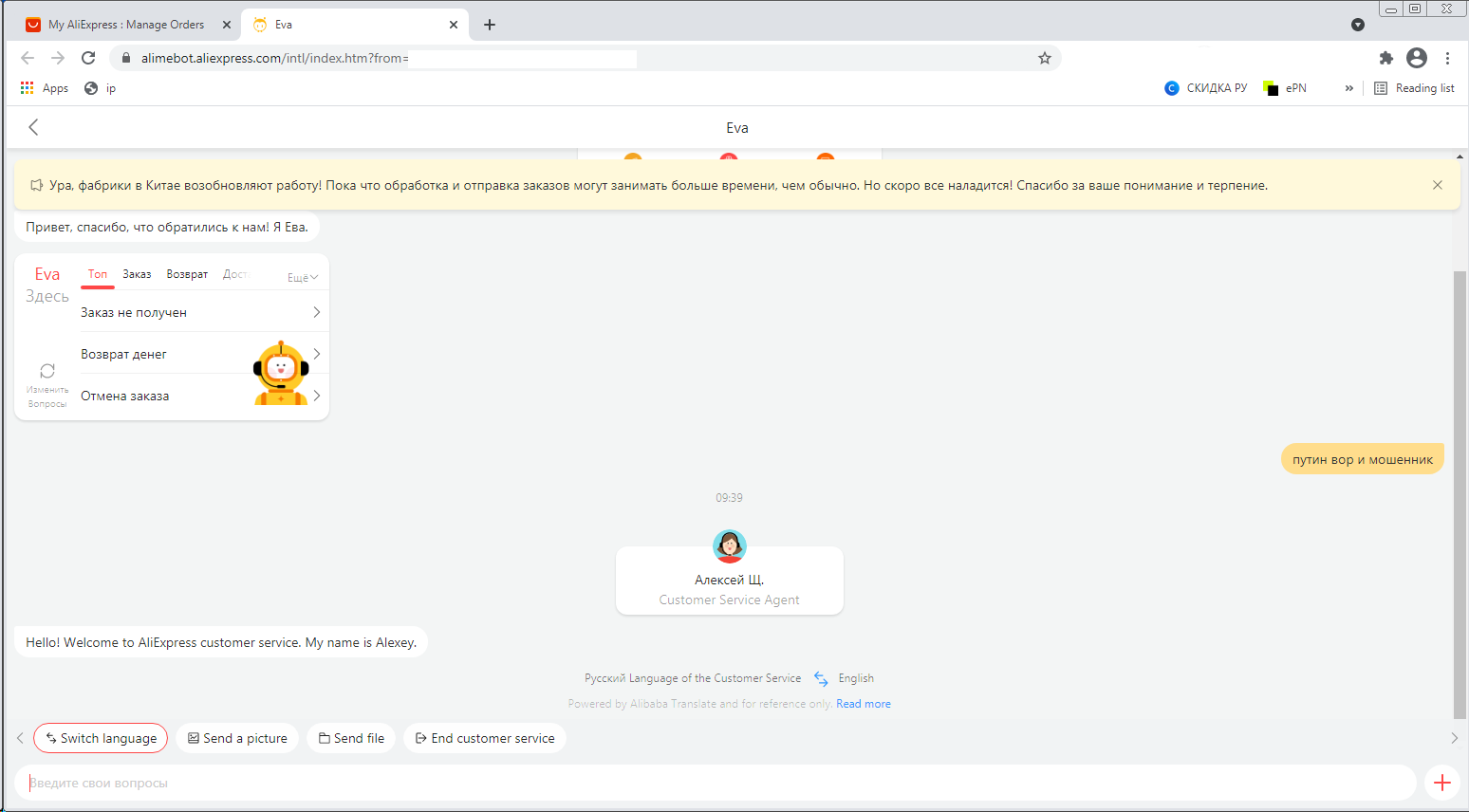1469x812 pixels.
Task: Click the orange Eva robot mascot
Action: (281, 373)
